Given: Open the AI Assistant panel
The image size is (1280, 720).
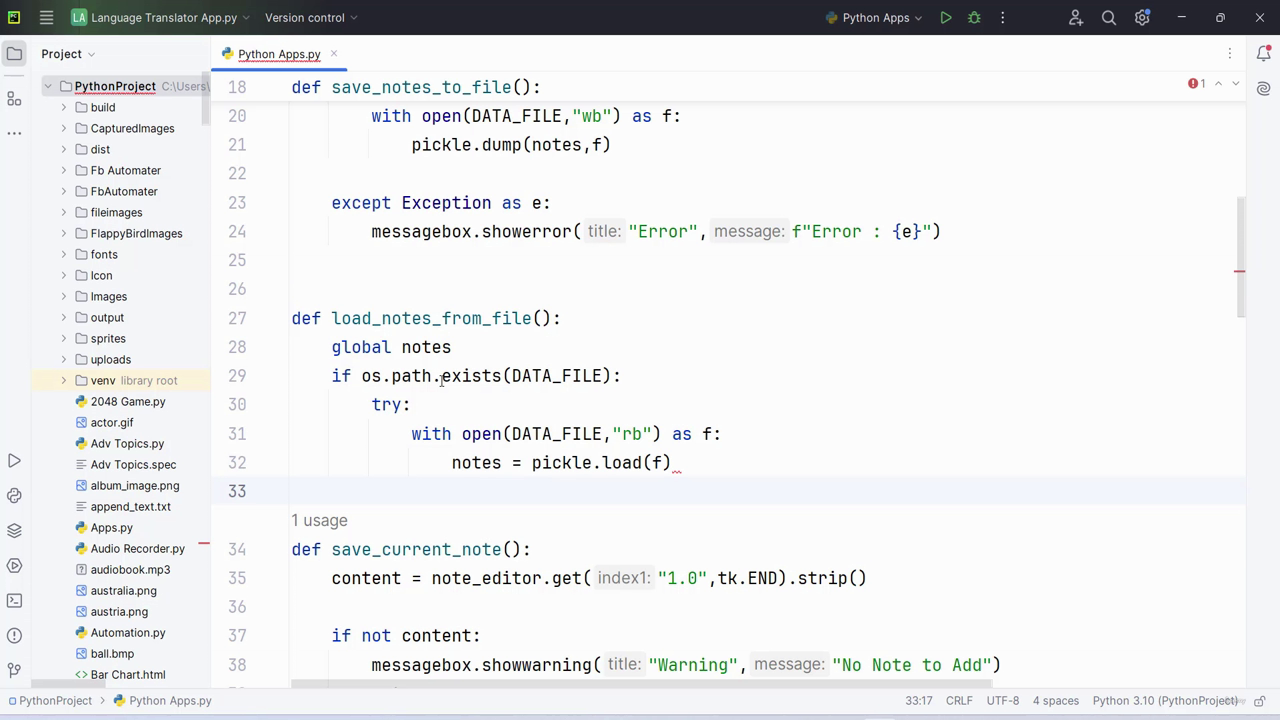Looking at the screenshot, I should point(1264,89).
